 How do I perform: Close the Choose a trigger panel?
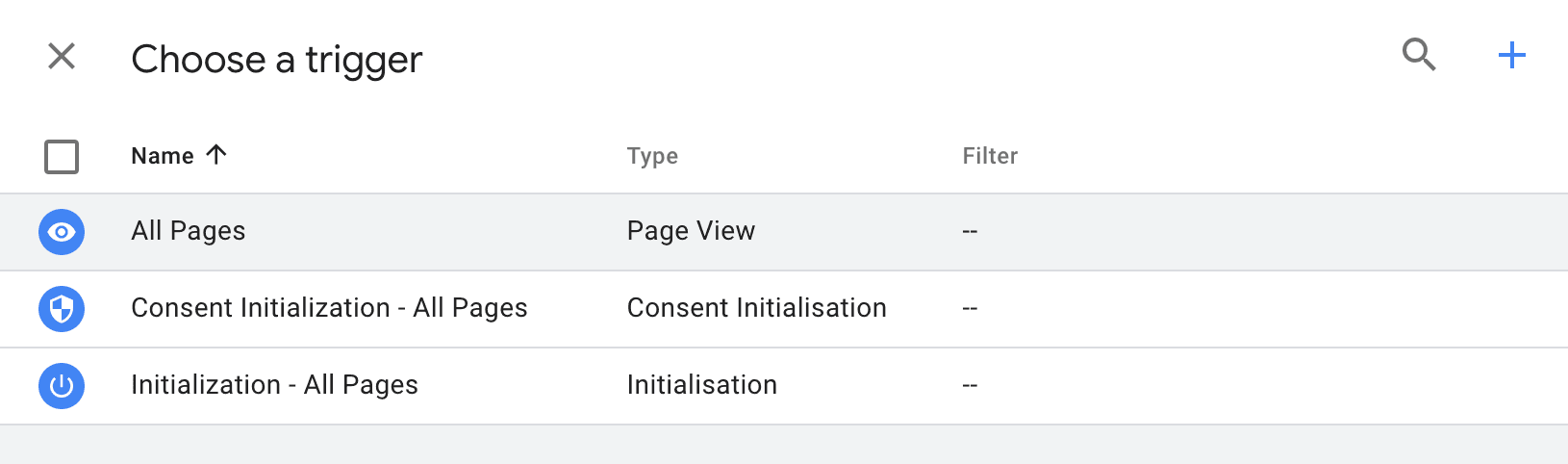[x=62, y=56]
